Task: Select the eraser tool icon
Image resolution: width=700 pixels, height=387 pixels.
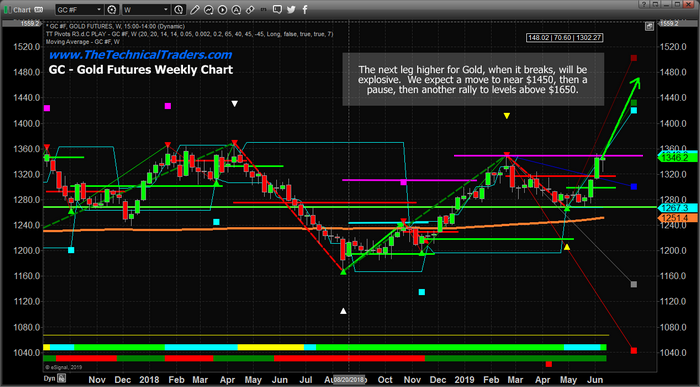Action: pyautogui.click(x=250, y=9)
